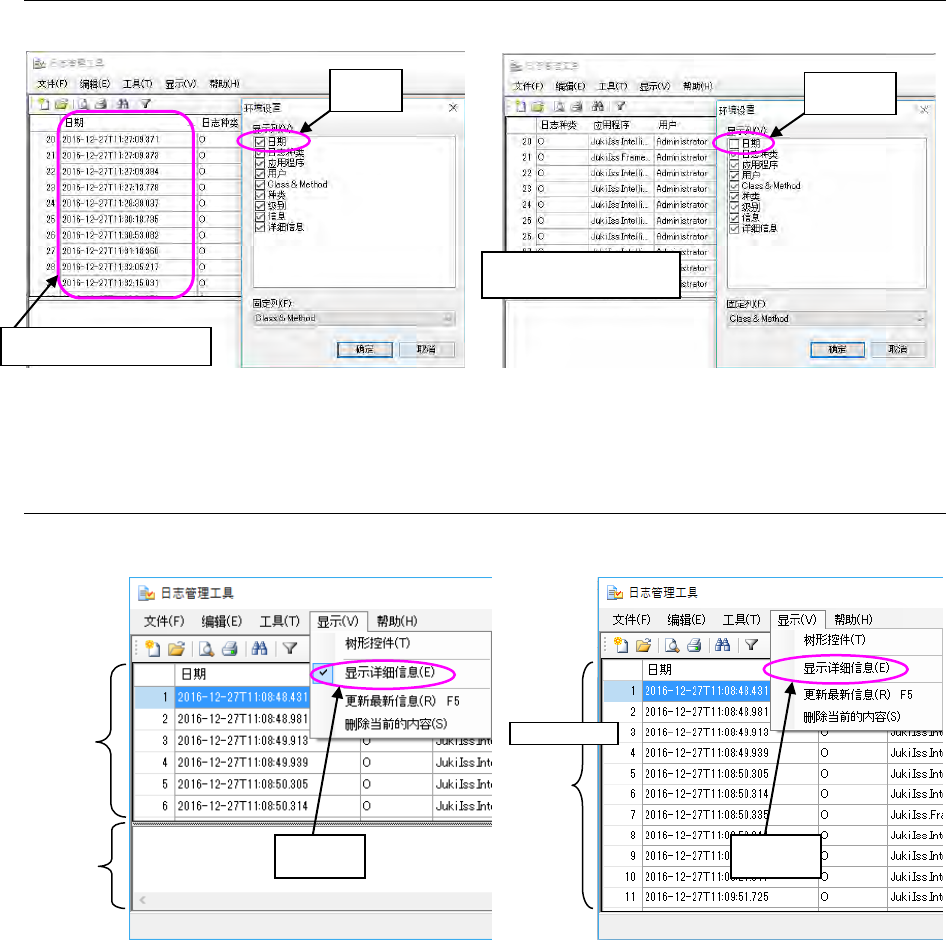Image resolution: width=946 pixels, height=940 pixels.
Task: Choose 删除当前的内容(S) in window with ticked 显示详细信息
Action: pos(396,724)
